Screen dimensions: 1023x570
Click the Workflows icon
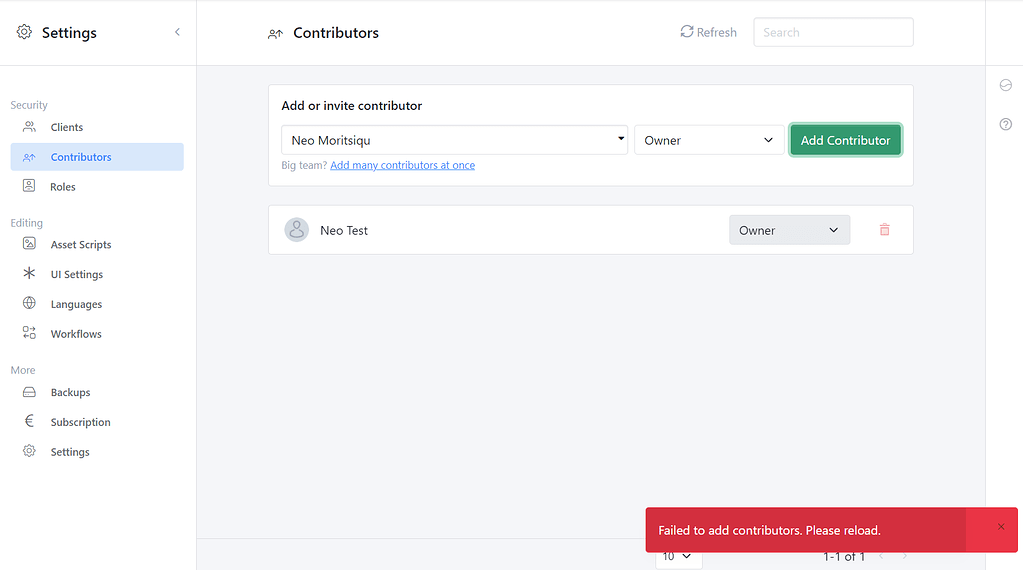click(29, 333)
